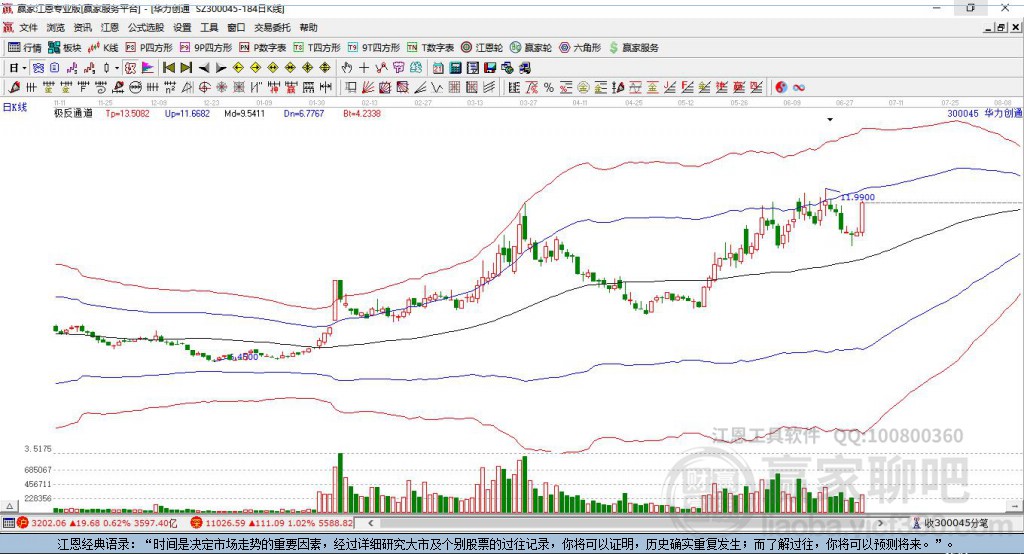This screenshot has height=554, width=1024.
Task: Select the n² grid tool icon
Action: [x=170, y=88]
